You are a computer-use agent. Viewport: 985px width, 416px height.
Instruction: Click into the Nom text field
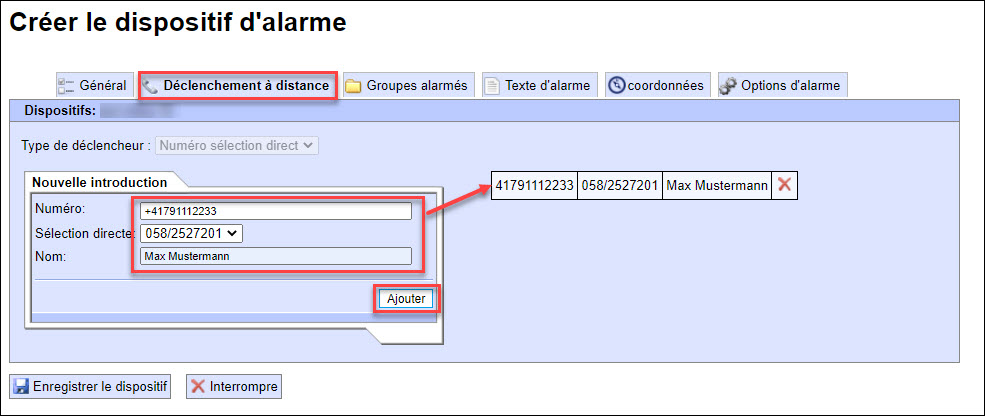click(275, 256)
